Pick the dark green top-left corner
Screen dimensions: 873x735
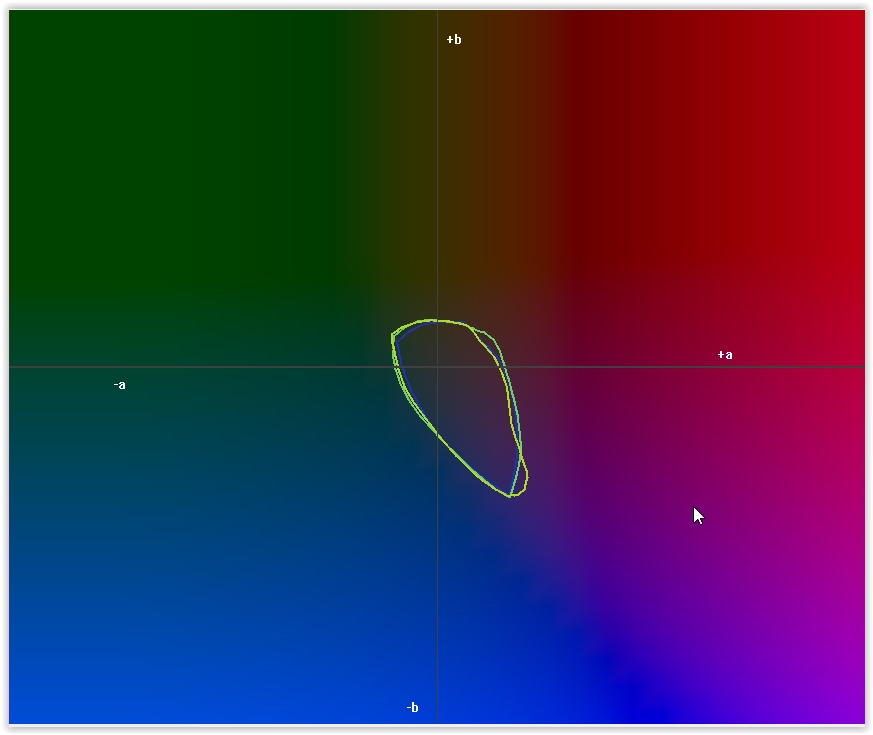(25, 25)
